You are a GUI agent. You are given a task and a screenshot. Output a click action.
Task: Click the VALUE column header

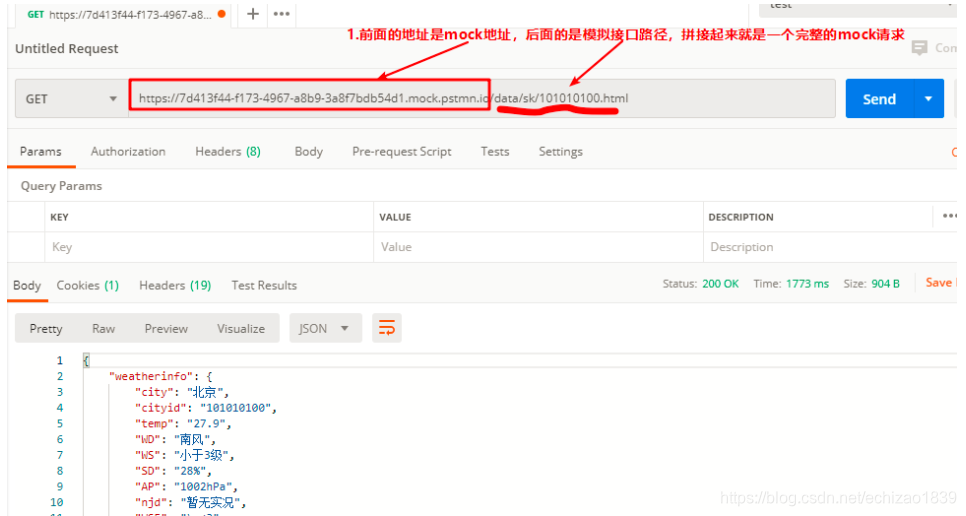pos(395,217)
